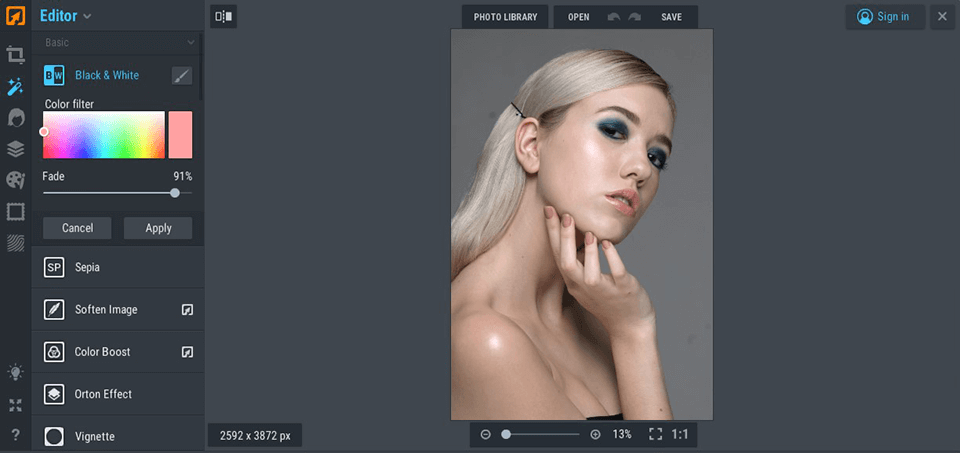Open the Editor dropdown menu

click(66, 16)
